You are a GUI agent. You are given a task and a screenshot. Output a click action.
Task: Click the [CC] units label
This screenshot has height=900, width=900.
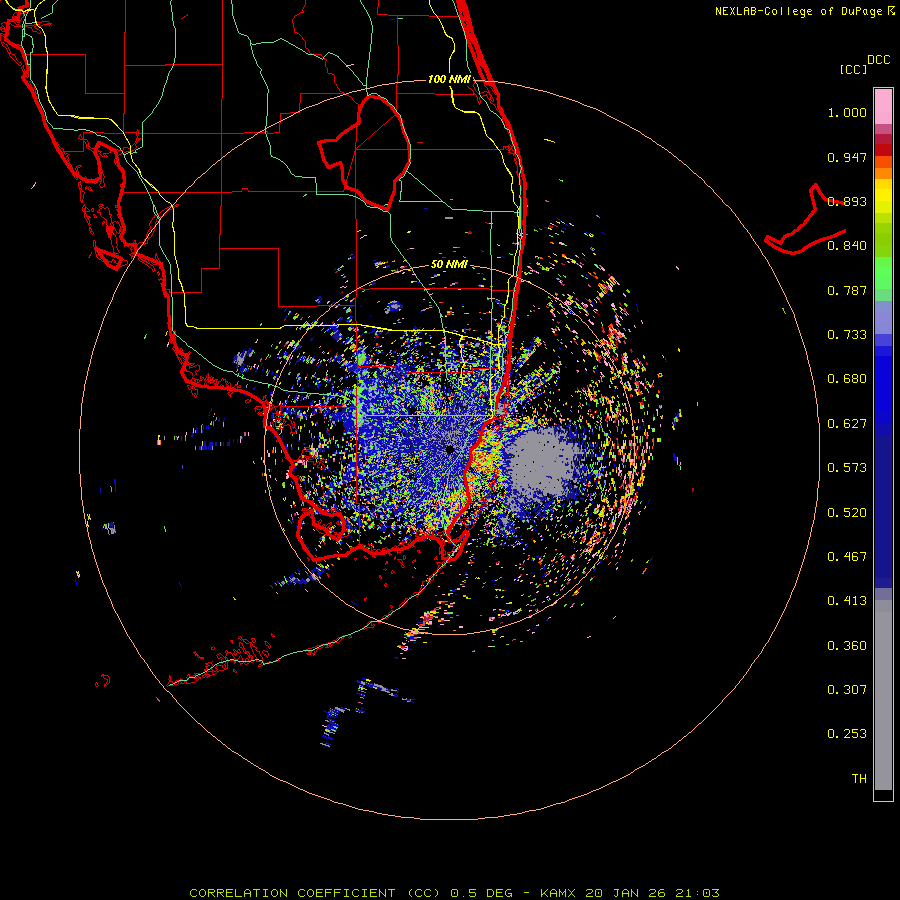pyautogui.click(x=853, y=69)
